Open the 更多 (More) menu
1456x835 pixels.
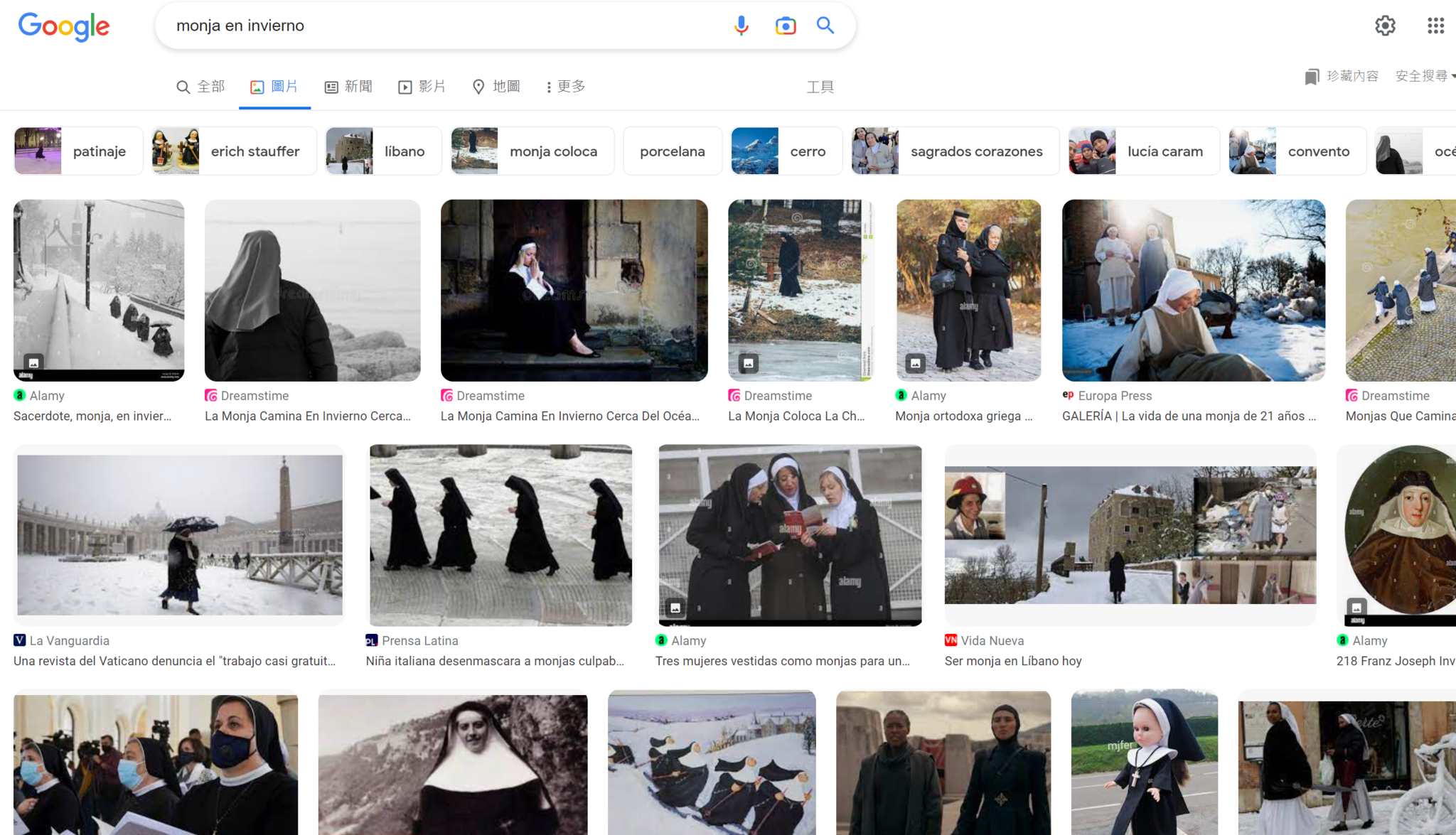tap(566, 87)
